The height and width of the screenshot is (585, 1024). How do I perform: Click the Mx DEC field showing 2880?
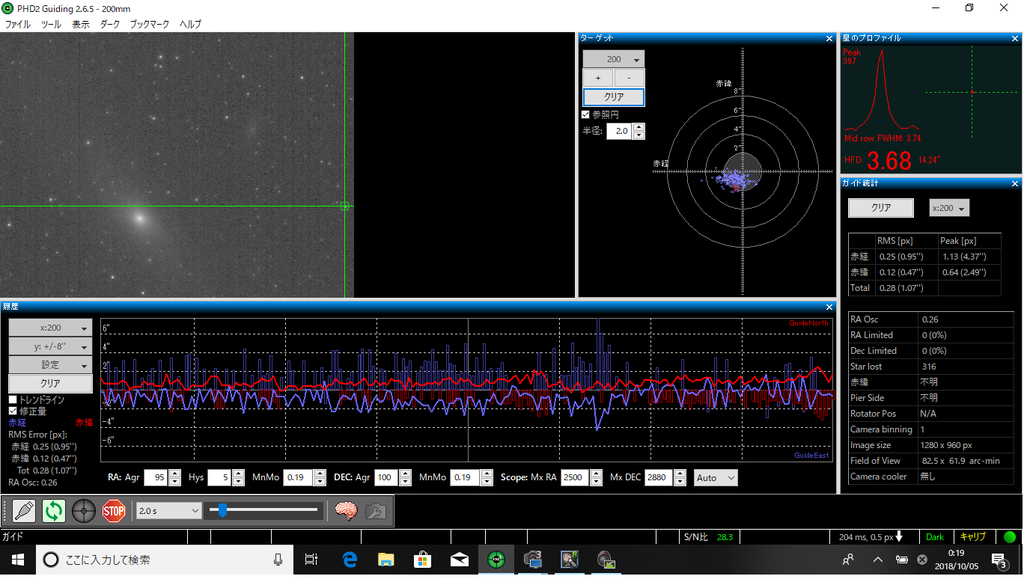tap(659, 478)
